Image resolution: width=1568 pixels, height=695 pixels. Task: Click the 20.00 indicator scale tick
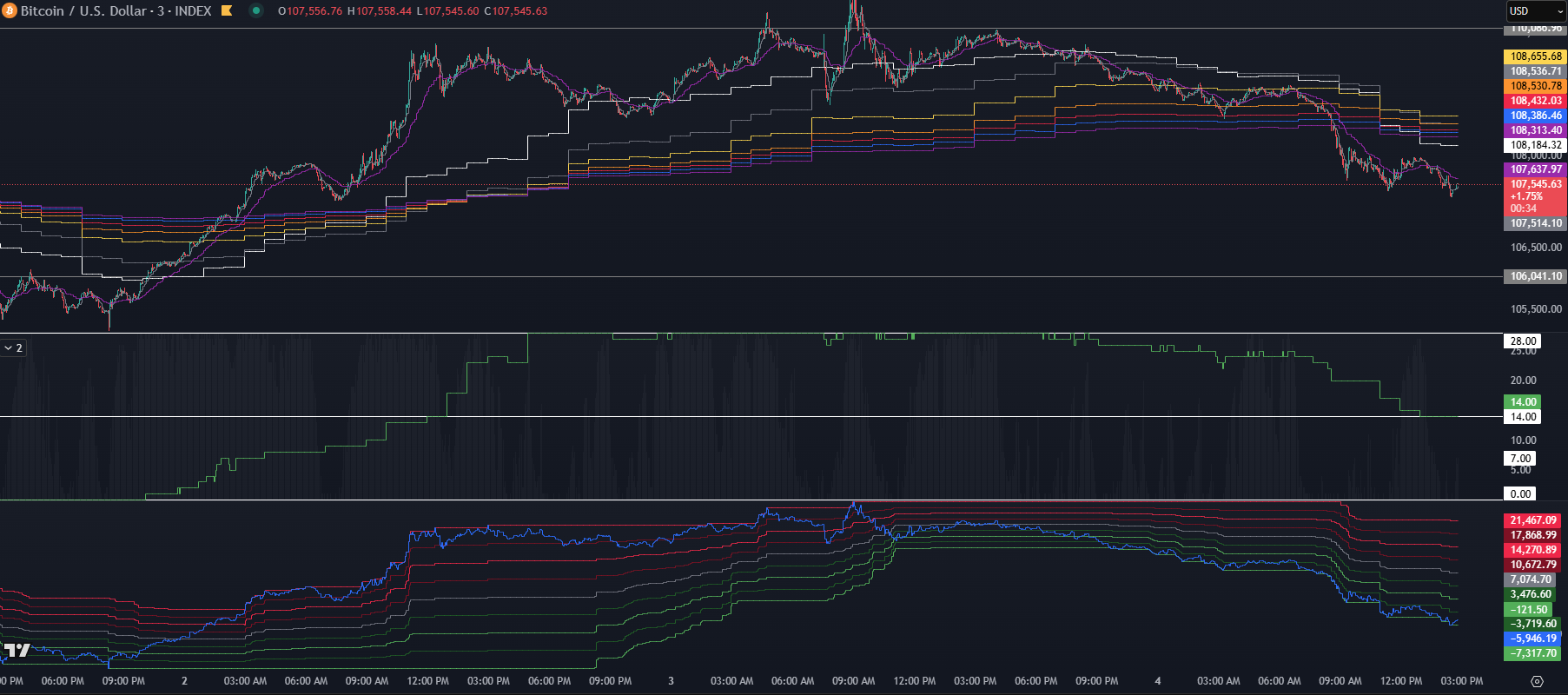[1523, 381]
